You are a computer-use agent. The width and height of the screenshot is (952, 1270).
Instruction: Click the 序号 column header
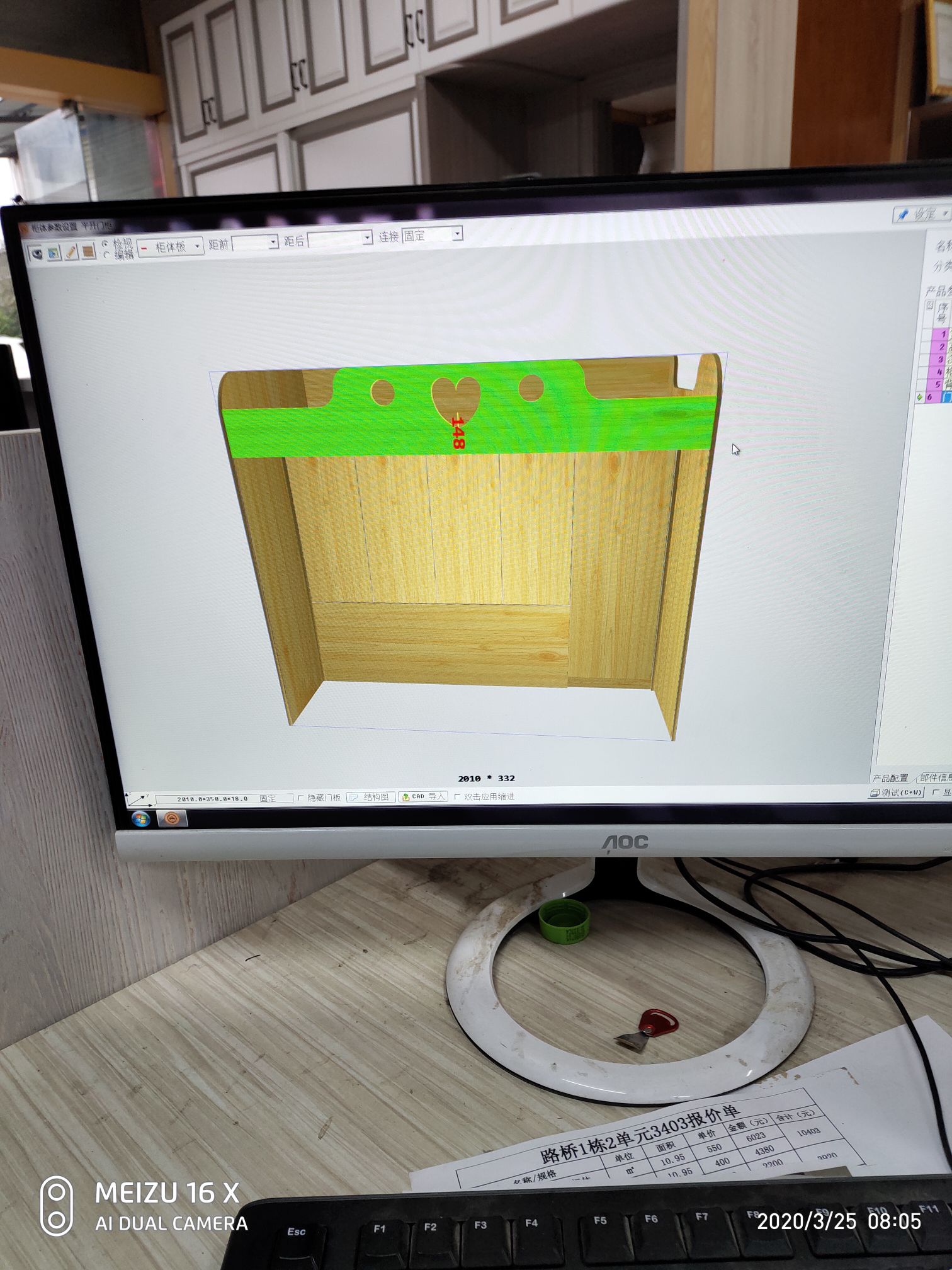click(x=942, y=312)
